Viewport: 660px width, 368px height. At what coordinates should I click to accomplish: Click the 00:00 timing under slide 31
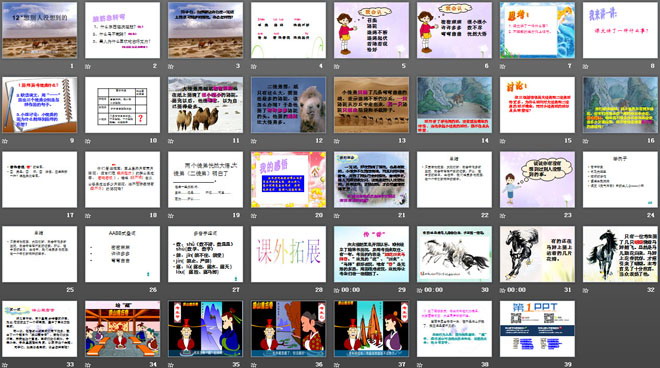point(516,290)
